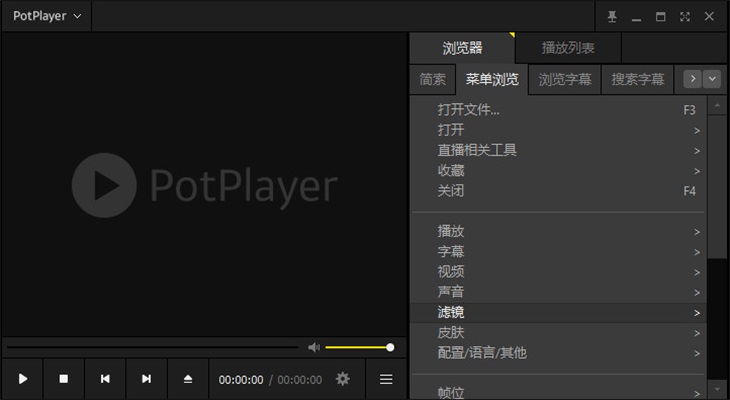Toggle the playlist panel with the hamburger icon
Screen dimensions: 730x400
tap(386, 379)
